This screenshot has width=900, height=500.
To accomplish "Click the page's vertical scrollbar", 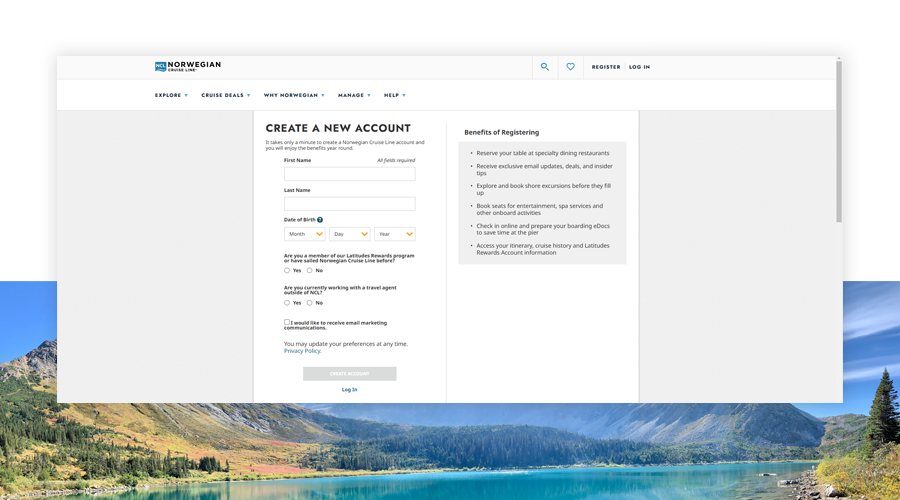I will pos(839,140).
